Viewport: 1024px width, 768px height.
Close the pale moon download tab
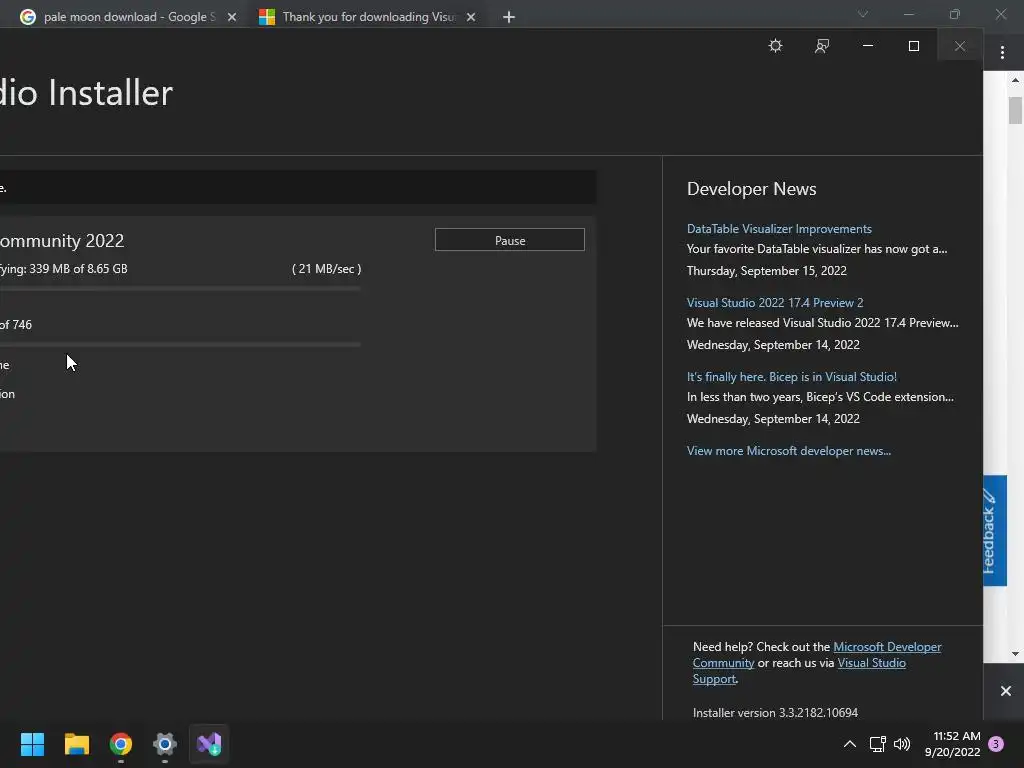(x=232, y=17)
